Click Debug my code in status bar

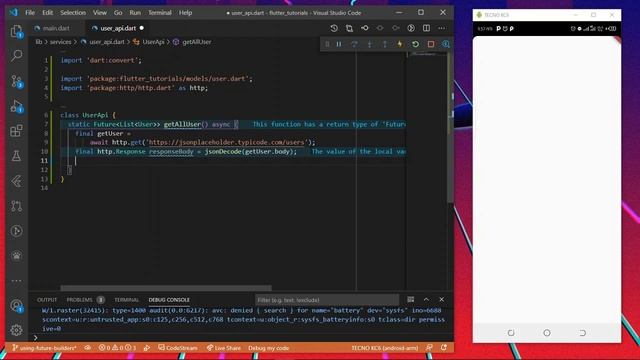pos(269,348)
